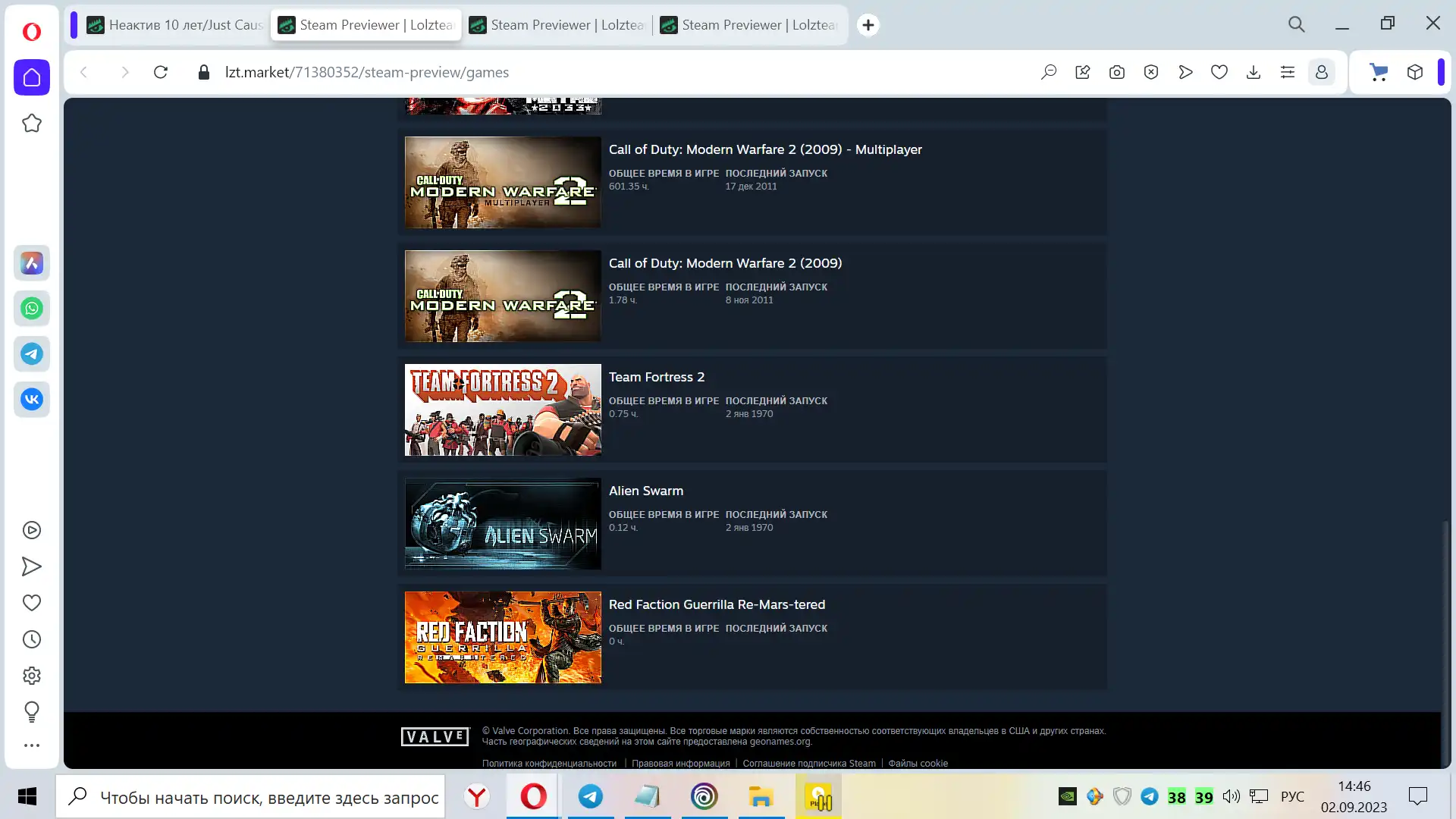This screenshot has width=1456, height=819.
Task: Open the Opera main menu logo
Action: click(x=32, y=31)
